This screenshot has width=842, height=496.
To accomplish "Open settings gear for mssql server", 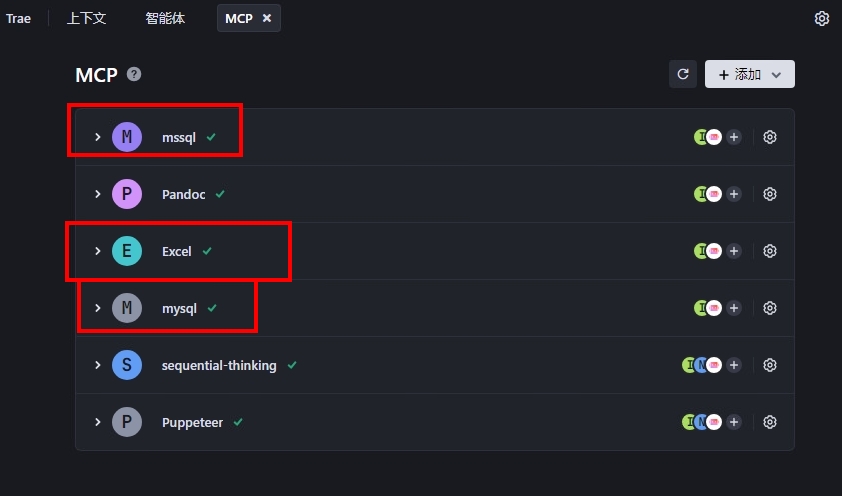I will tap(770, 137).
